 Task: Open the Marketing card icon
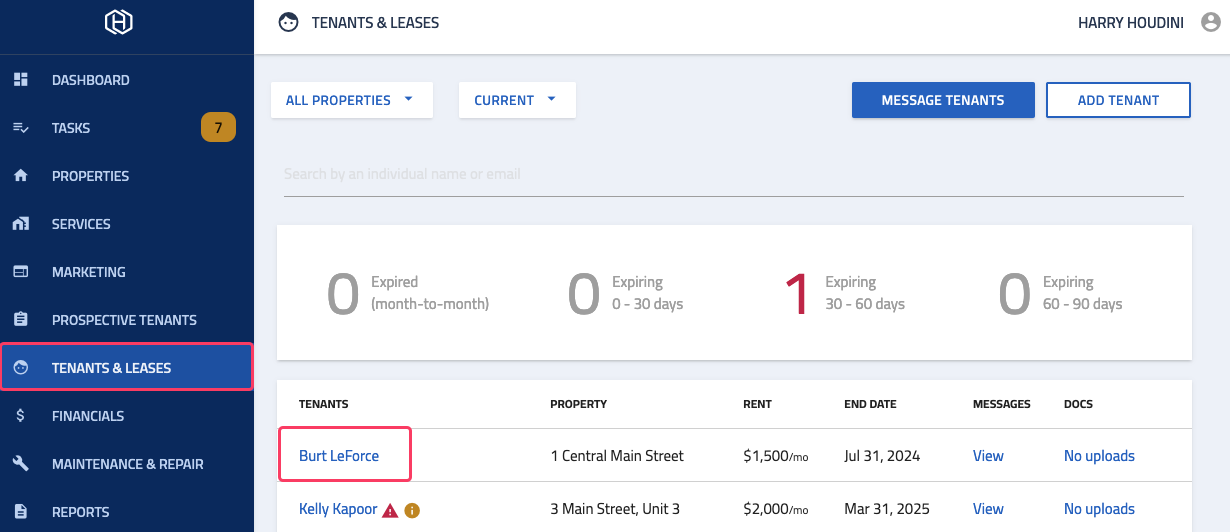tap(20, 271)
